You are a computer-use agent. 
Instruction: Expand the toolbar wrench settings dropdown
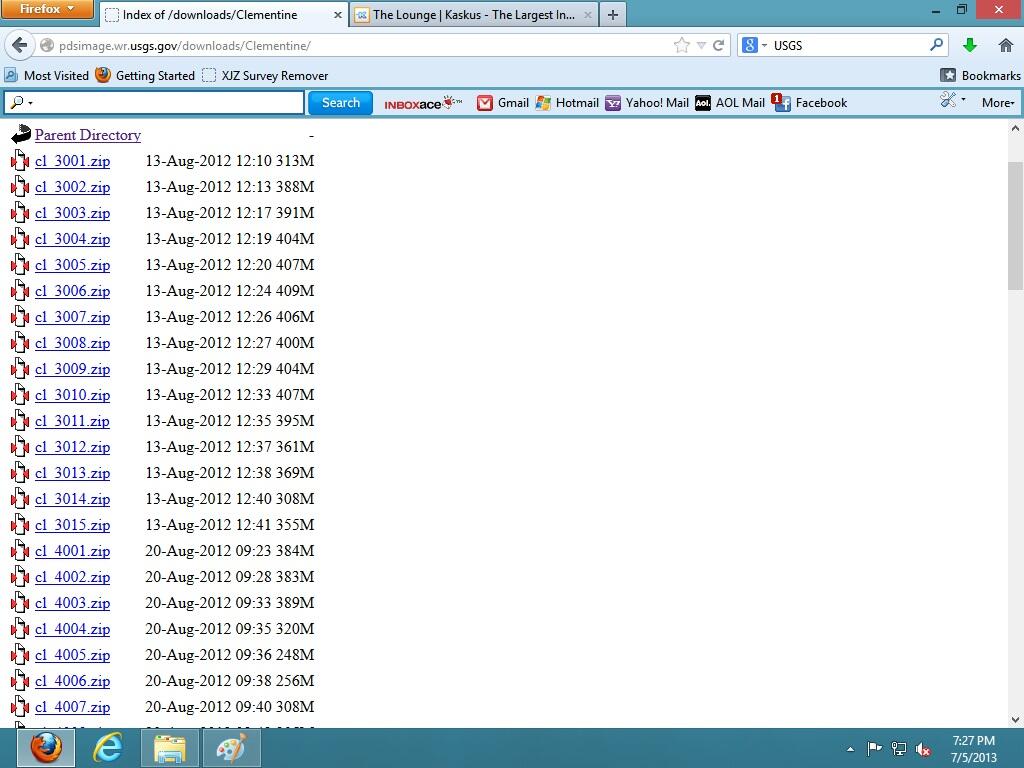click(x=952, y=101)
